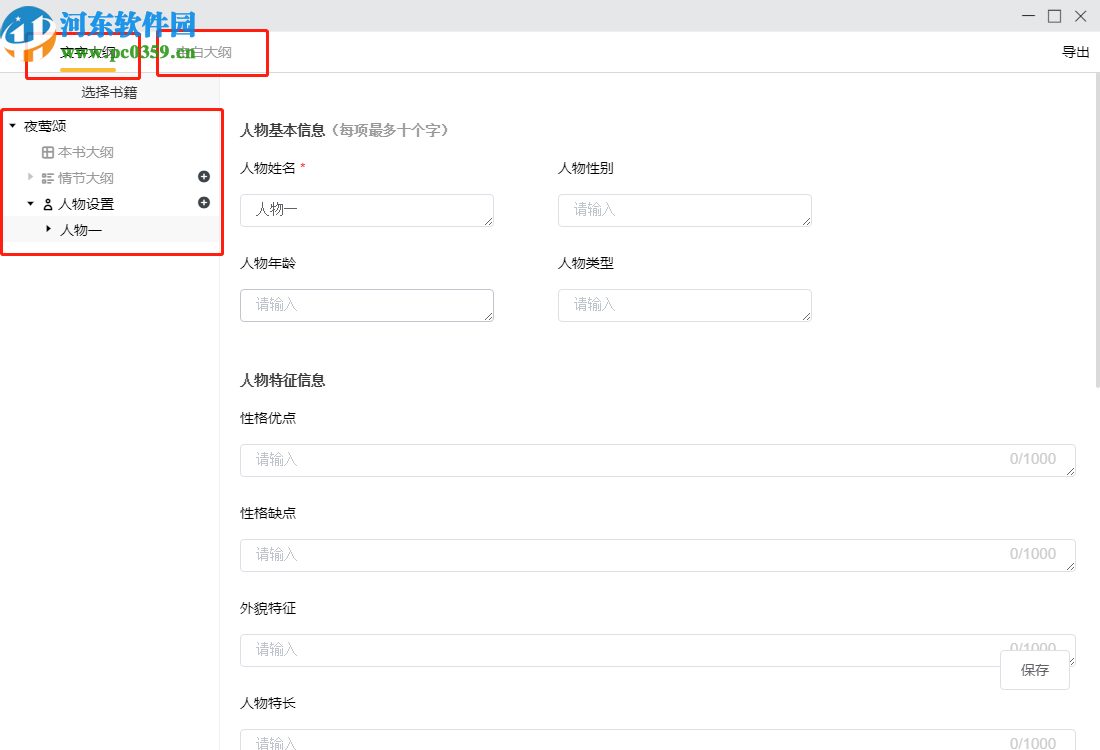
Task: Click the person icon beside 人物设置
Action: pyautogui.click(x=48, y=202)
